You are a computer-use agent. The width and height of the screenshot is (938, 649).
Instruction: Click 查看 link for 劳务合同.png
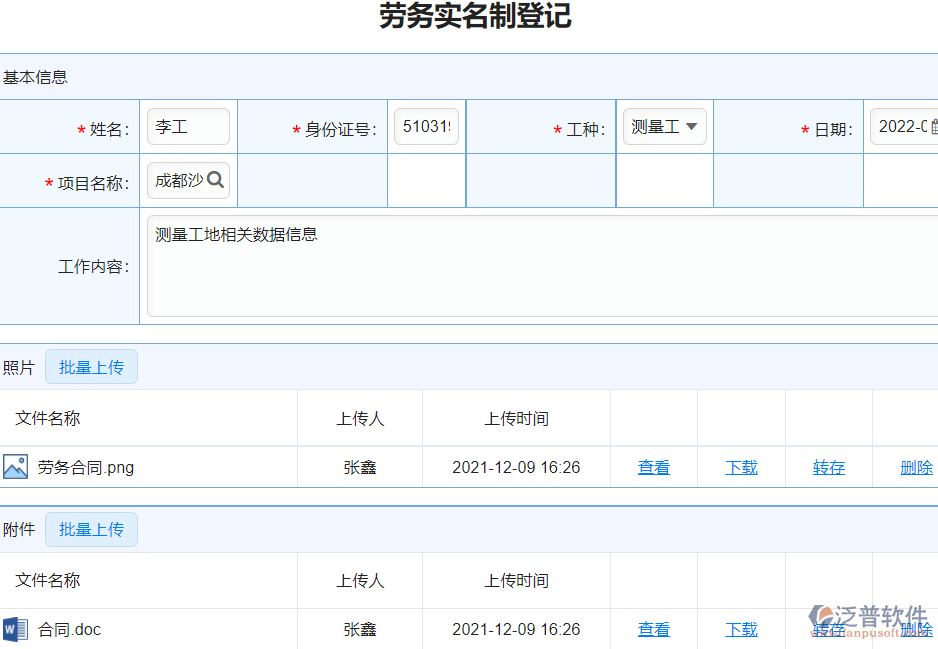point(653,467)
